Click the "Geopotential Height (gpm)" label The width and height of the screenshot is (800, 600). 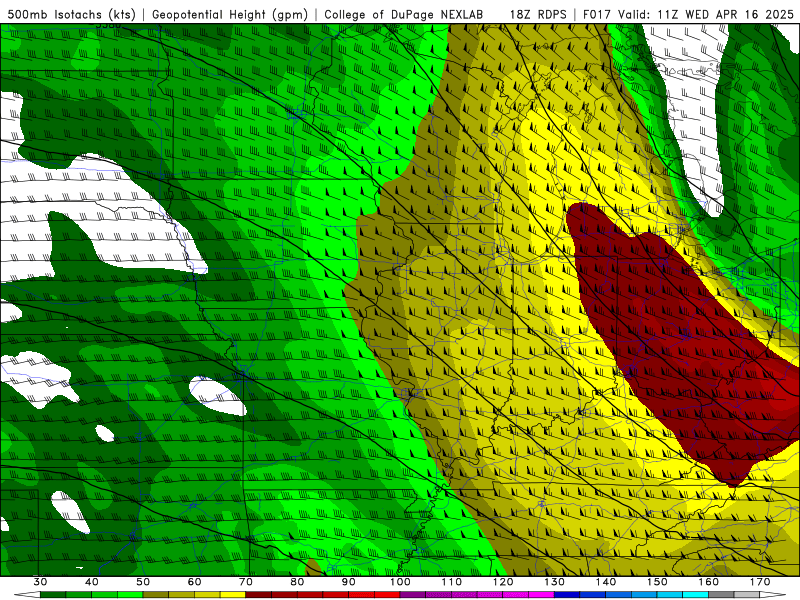click(x=230, y=14)
